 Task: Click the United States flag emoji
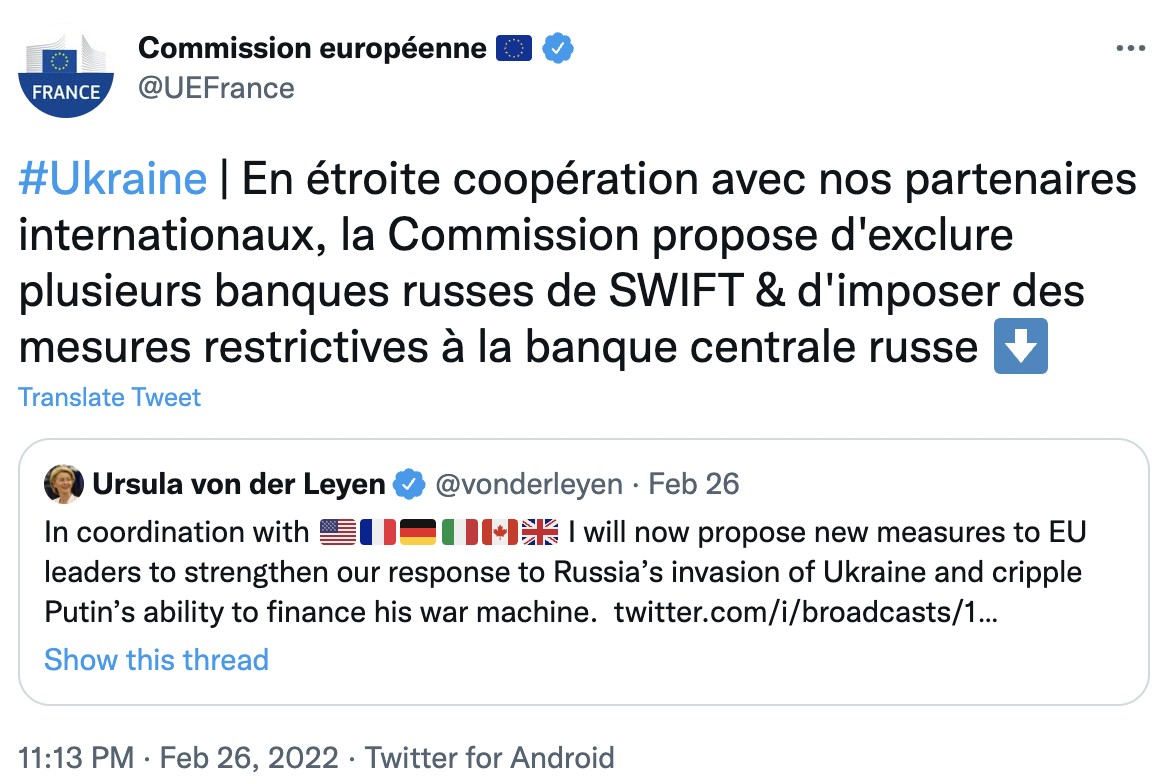[338, 532]
